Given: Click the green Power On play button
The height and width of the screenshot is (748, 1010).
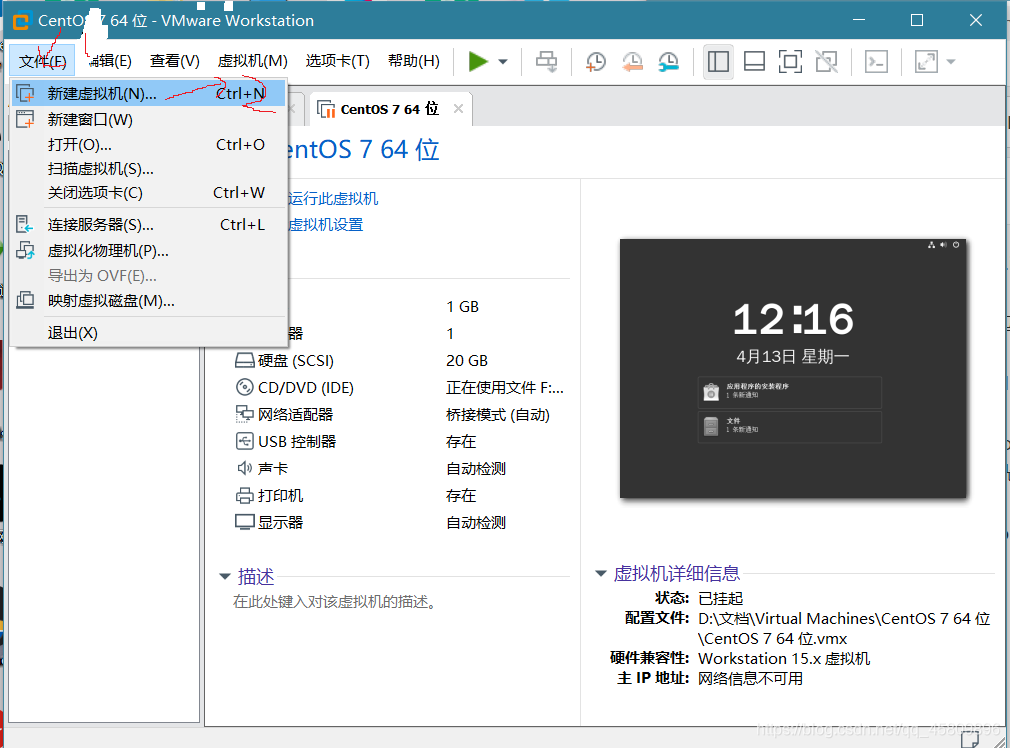Looking at the screenshot, I should 478,62.
